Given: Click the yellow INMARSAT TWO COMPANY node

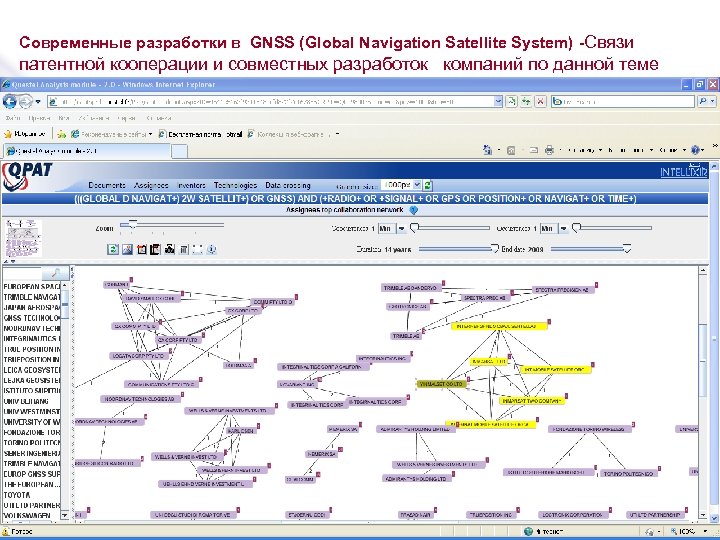Looking at the screenshot, I should 532,401.
